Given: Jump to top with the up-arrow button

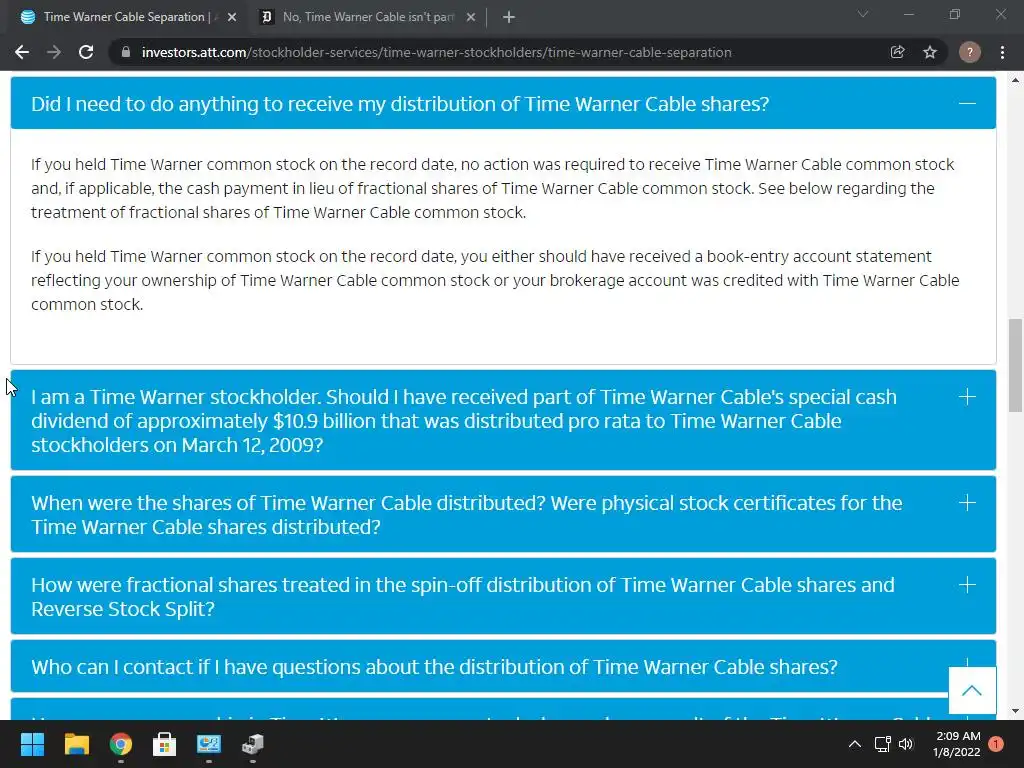Looking at the screenshot, I should pos(972,690).
